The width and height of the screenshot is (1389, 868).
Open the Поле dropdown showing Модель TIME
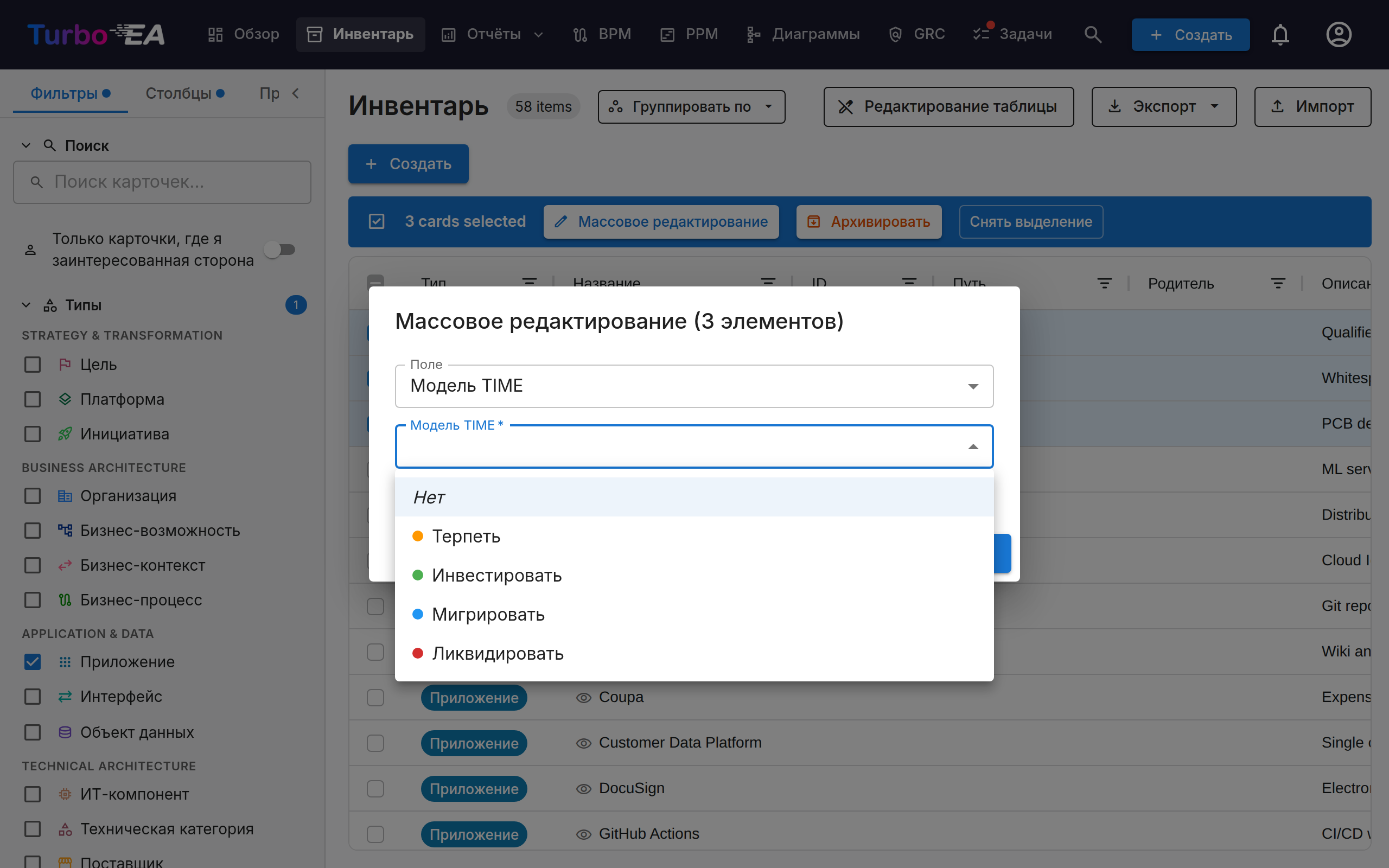point(694,386)
